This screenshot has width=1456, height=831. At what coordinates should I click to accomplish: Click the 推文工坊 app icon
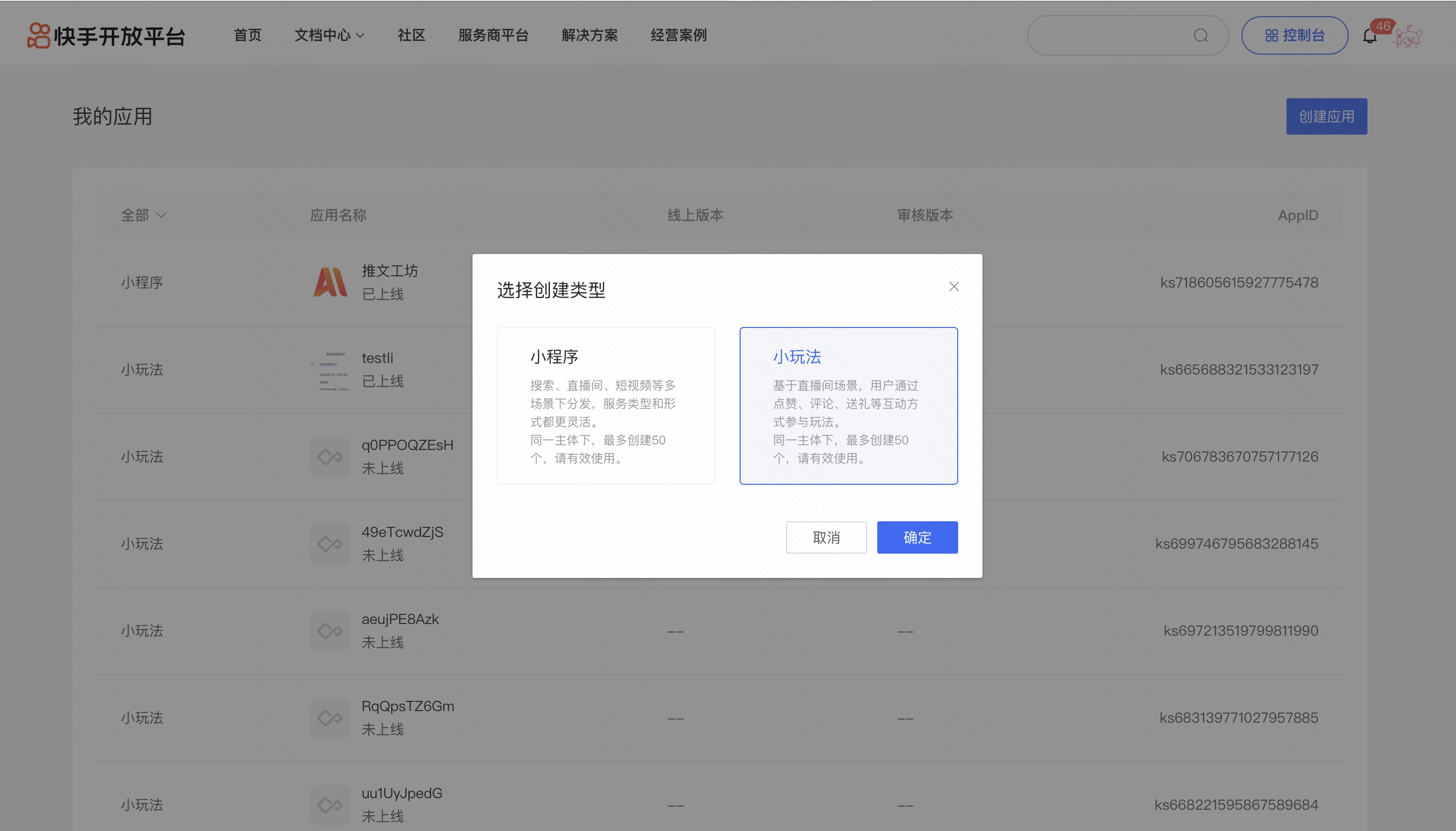pyautogui.click(x=330, y=282)
